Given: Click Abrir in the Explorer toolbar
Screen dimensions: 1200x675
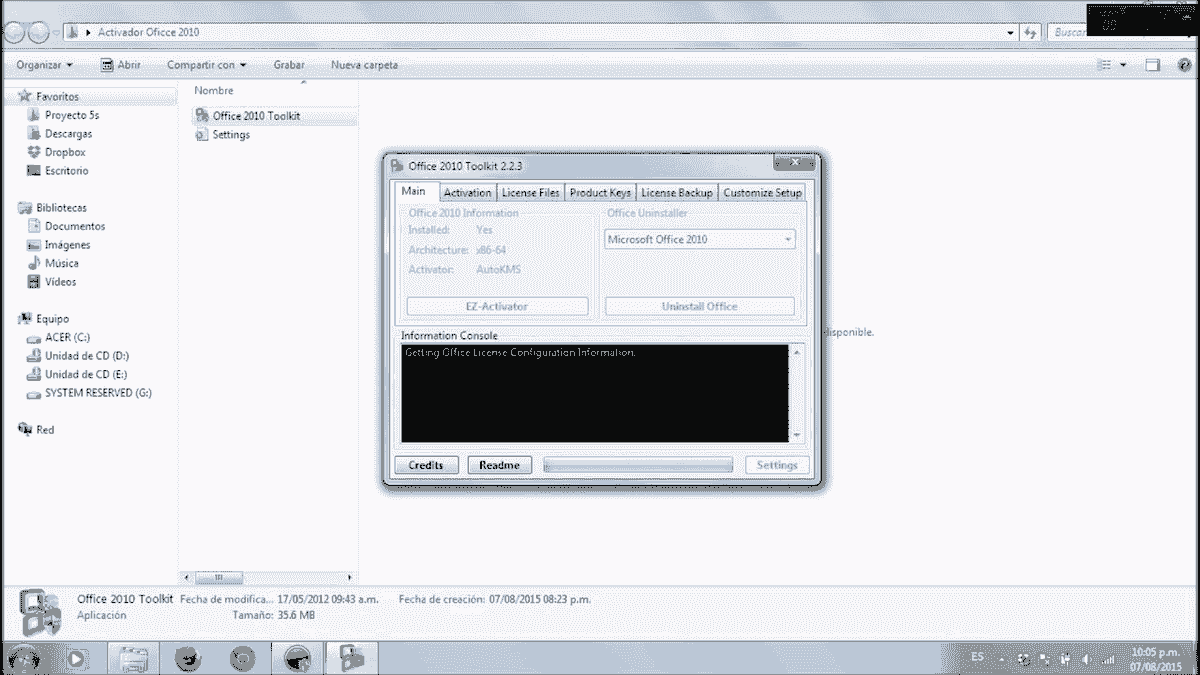Looking at the screenshot, I should click(121, 65).
